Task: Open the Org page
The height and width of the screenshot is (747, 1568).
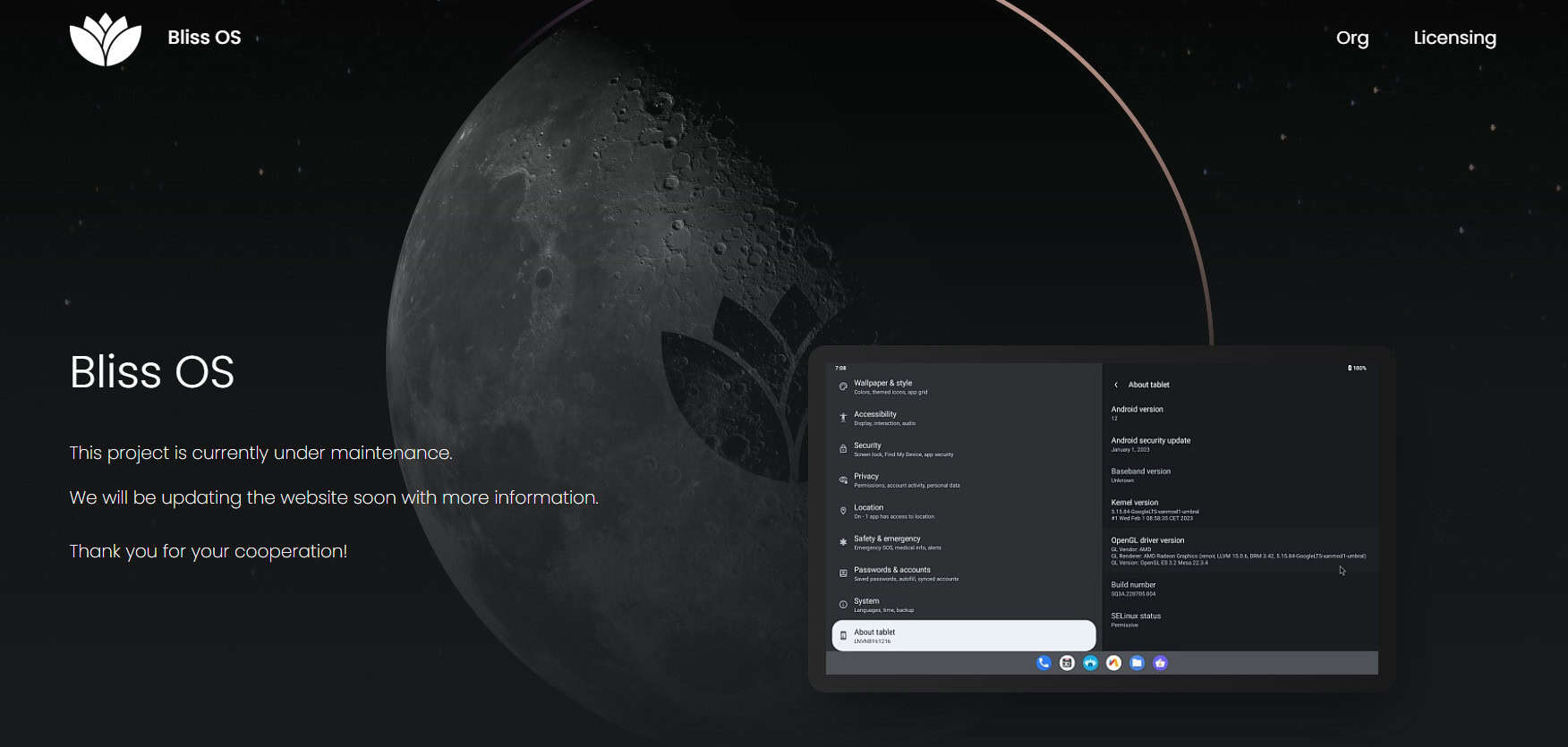Action: (1351, 38)
